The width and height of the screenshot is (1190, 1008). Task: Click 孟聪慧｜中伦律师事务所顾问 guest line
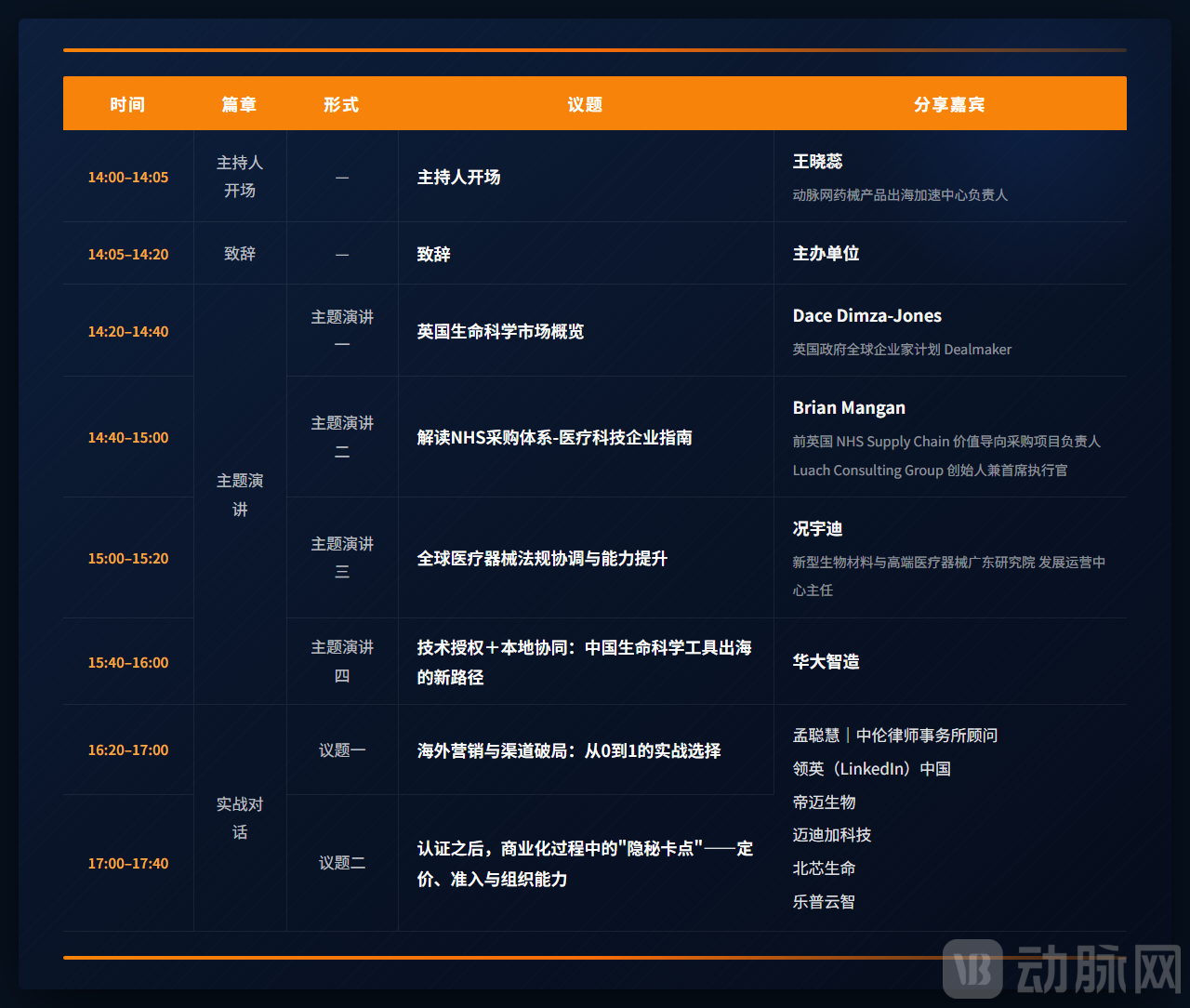[x=895, y=736]
